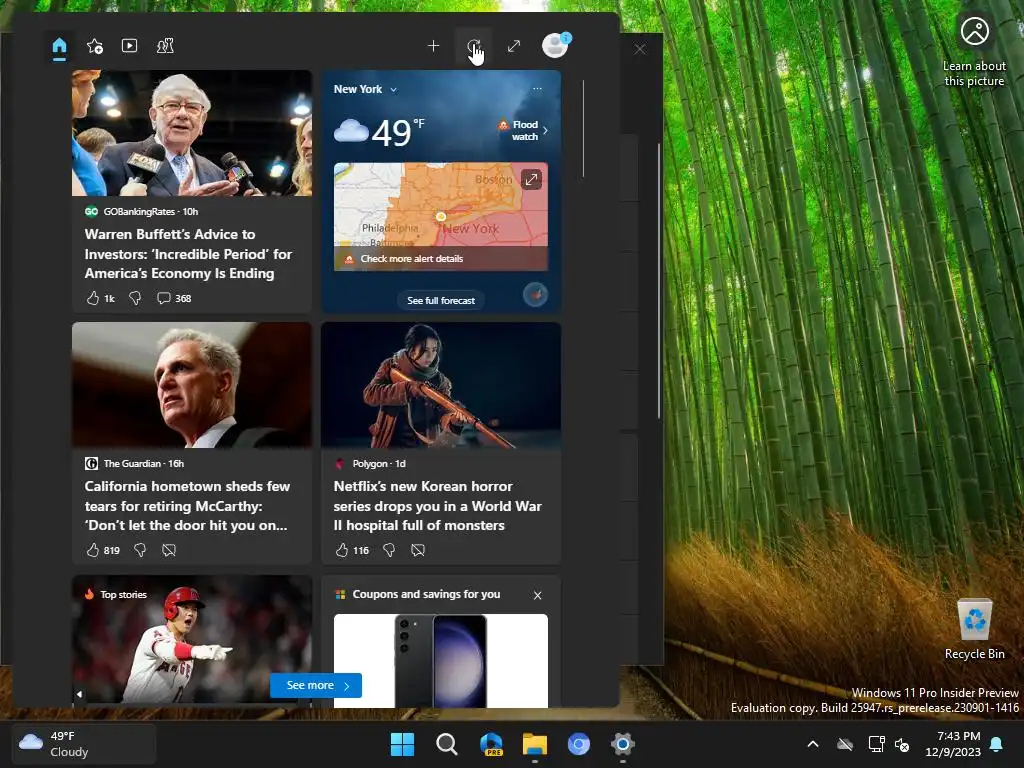Dismiss Coupons and savings card
The height and width of the screenshot is (768, 1024).
click(537, 596)
